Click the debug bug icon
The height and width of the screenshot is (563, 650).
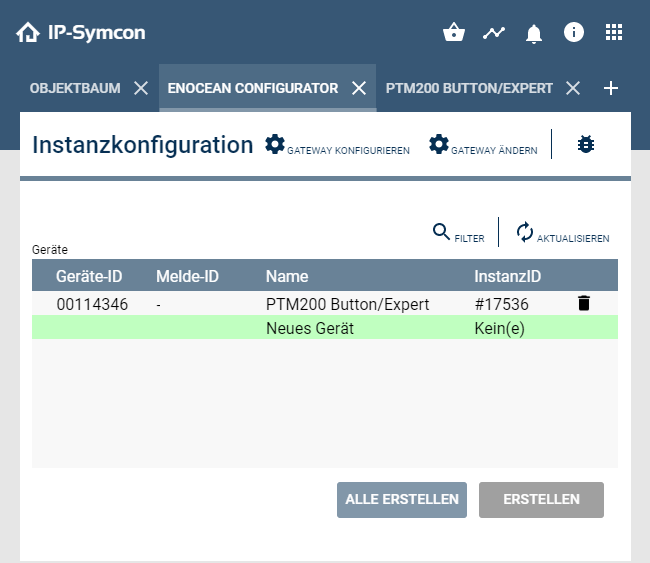tap(586, 145)
